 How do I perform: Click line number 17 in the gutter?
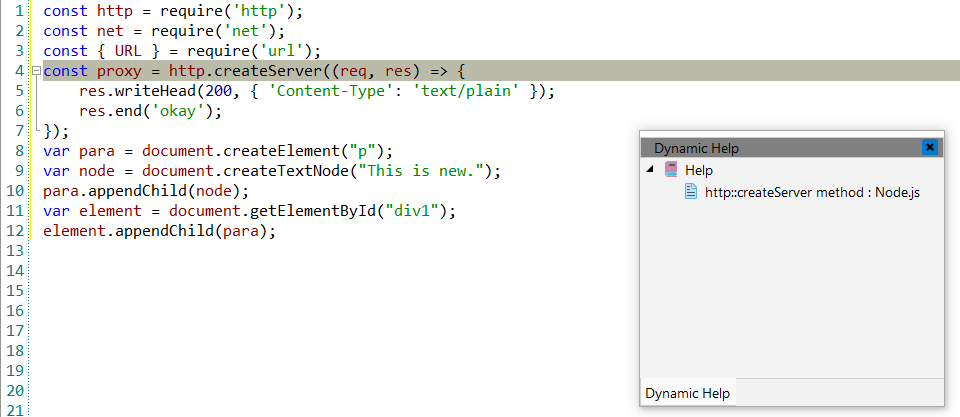tap(15, 331)
